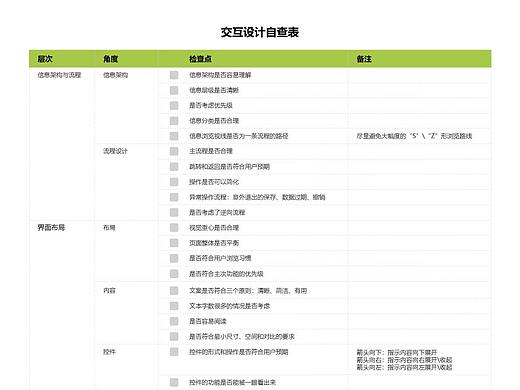
Task: Tick the 文案是否符合三个原则 checkbox
Action: 174,291
